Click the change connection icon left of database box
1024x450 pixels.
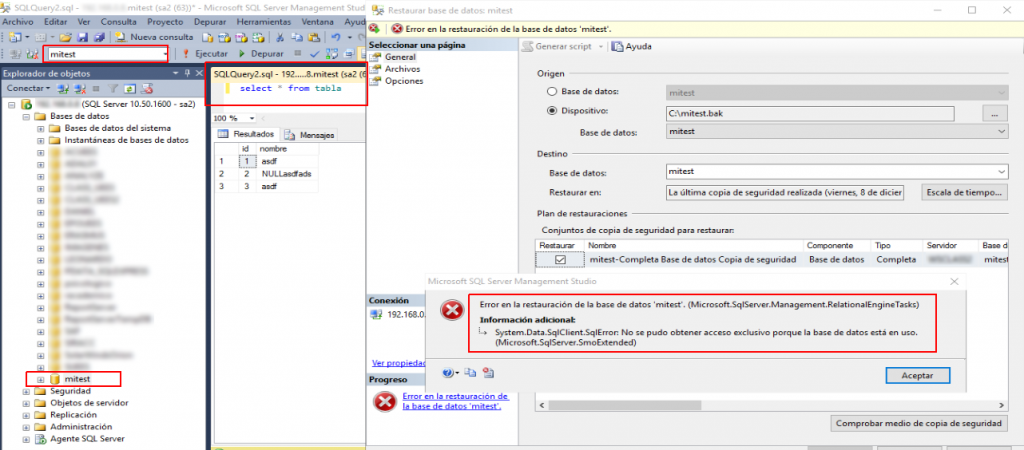pos(32,54)
